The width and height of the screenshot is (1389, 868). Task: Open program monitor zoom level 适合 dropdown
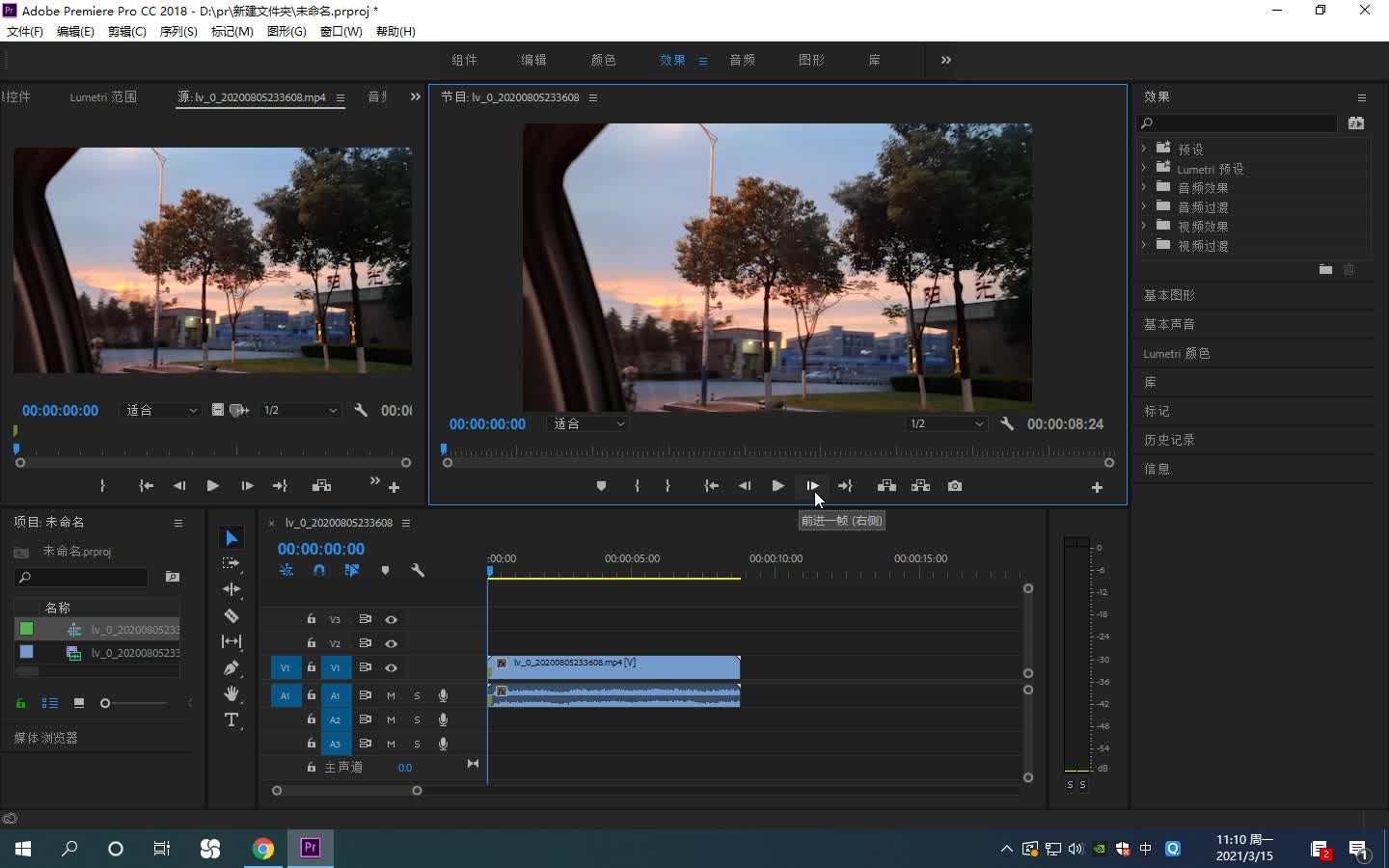pyautogui.click(x=588, y=423)
